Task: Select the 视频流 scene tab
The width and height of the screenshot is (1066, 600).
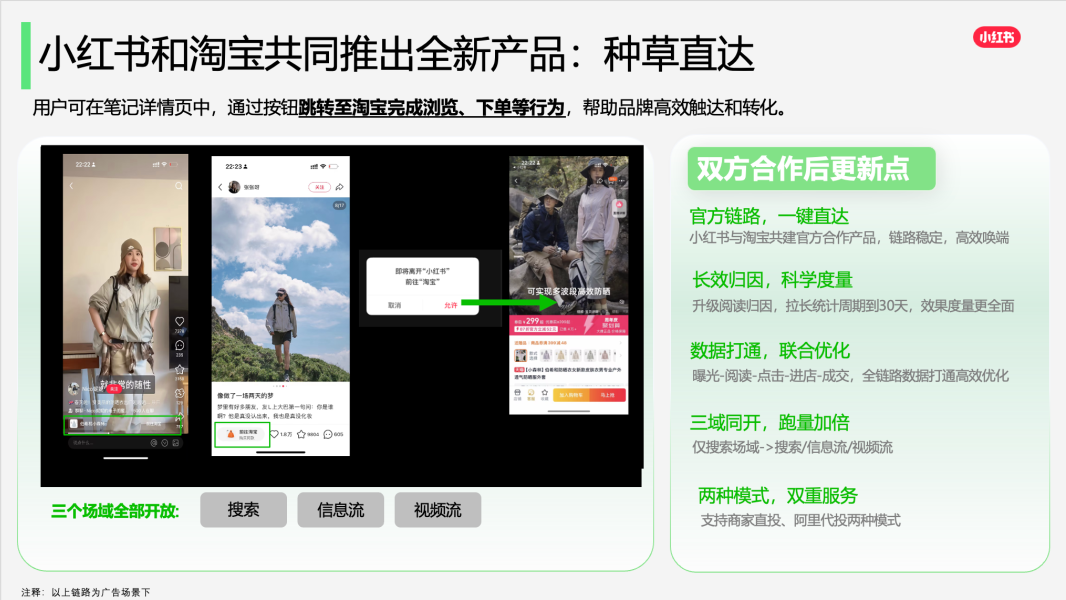Action: [x=438, y=510]
